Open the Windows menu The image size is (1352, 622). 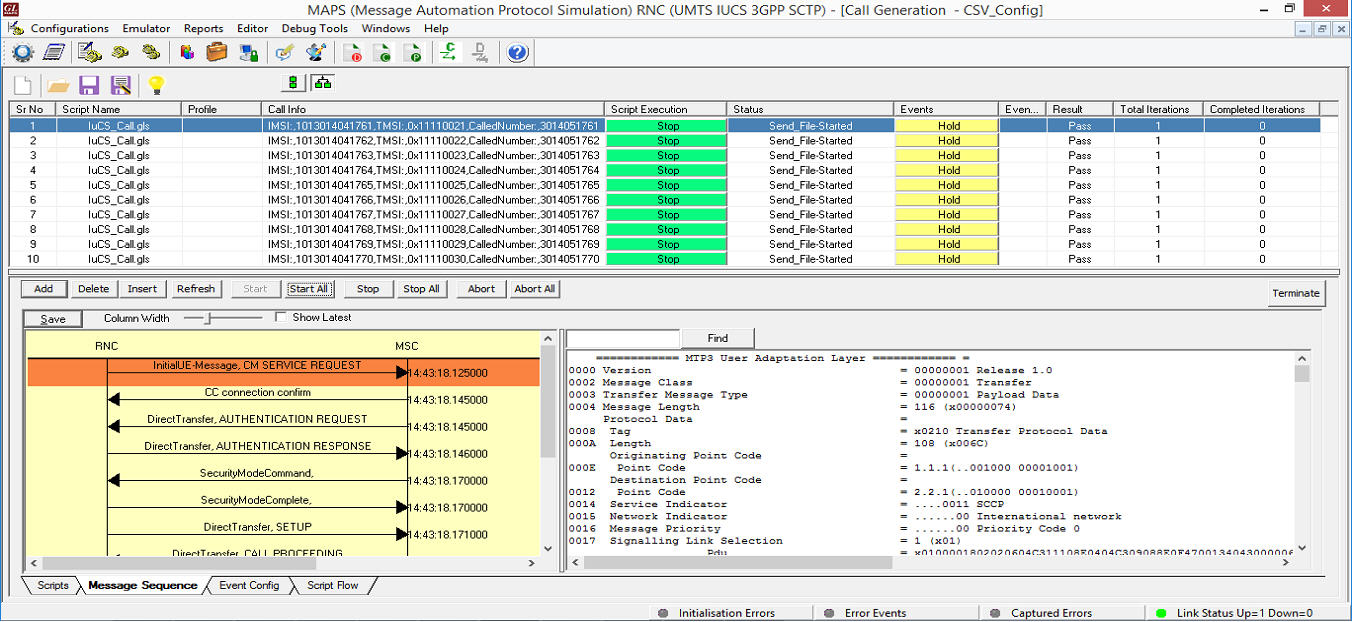(386, 29)
